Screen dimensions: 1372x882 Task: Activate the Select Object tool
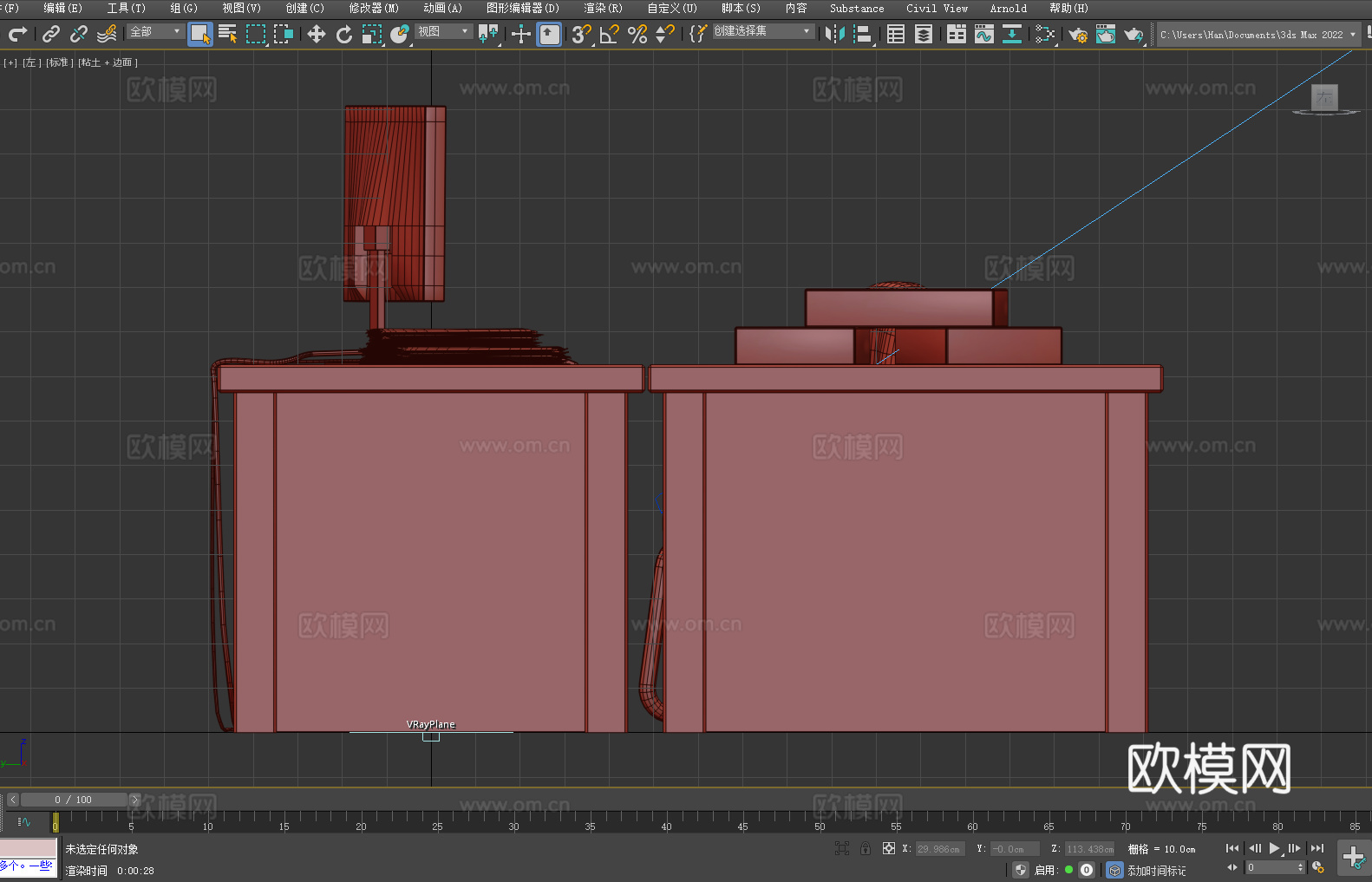click(200, 34)
